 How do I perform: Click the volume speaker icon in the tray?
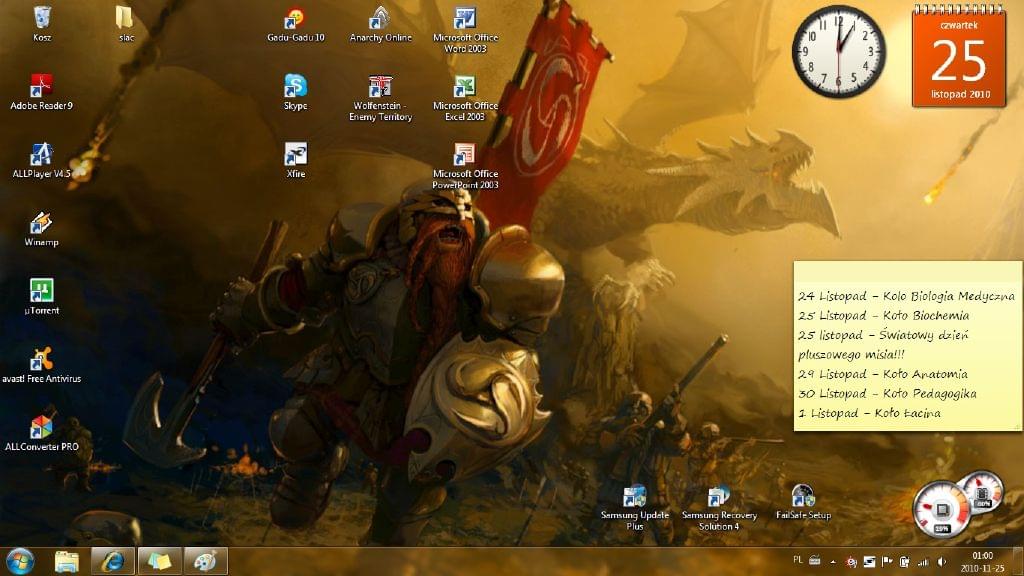click(x=941, y=562)
